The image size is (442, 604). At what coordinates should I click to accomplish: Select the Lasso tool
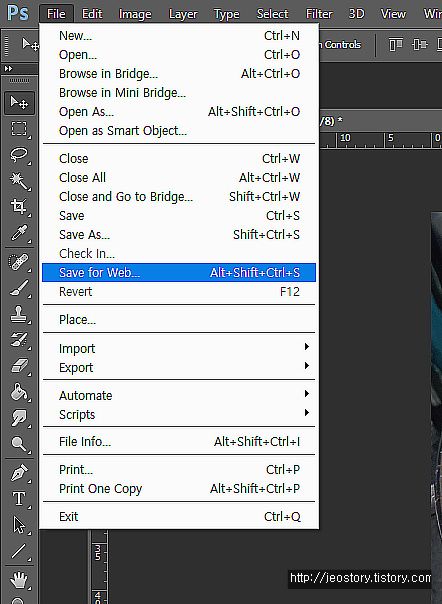point(19,155)
